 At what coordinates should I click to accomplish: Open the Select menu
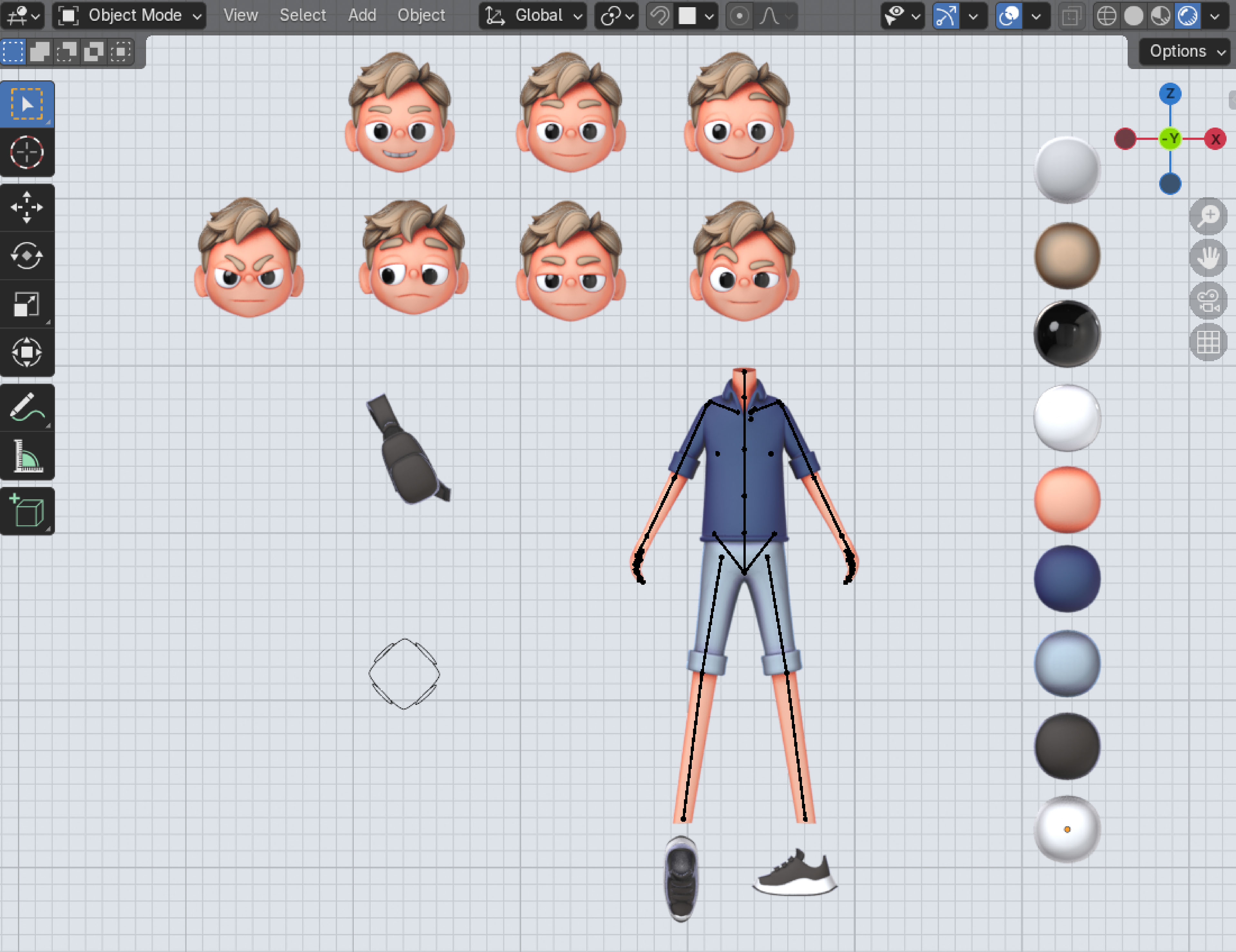point(302,15)
